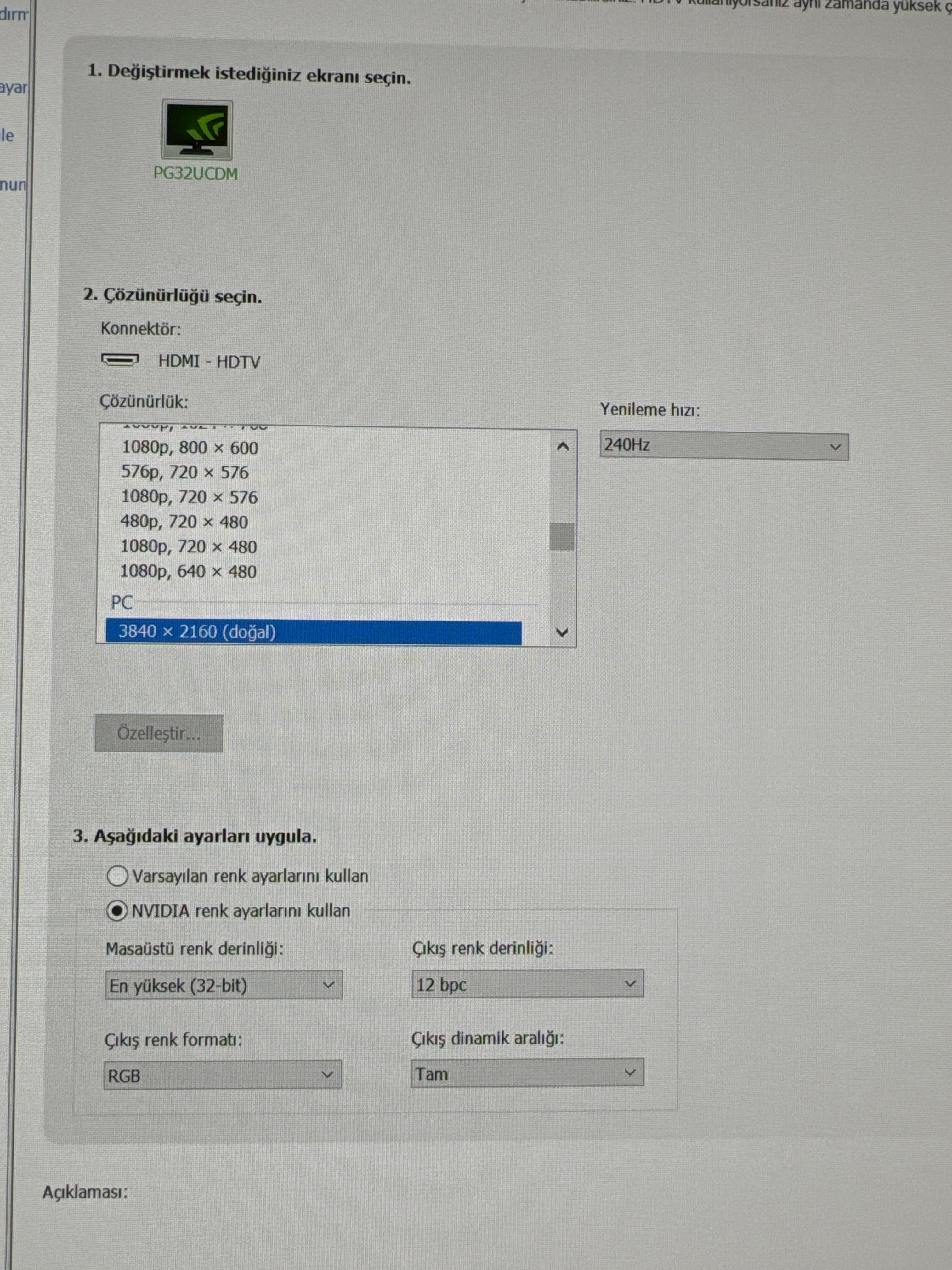Click resolution list scroll up arrow
Image resolution: width=952 pixels, height=1270 pixels.
563,446
